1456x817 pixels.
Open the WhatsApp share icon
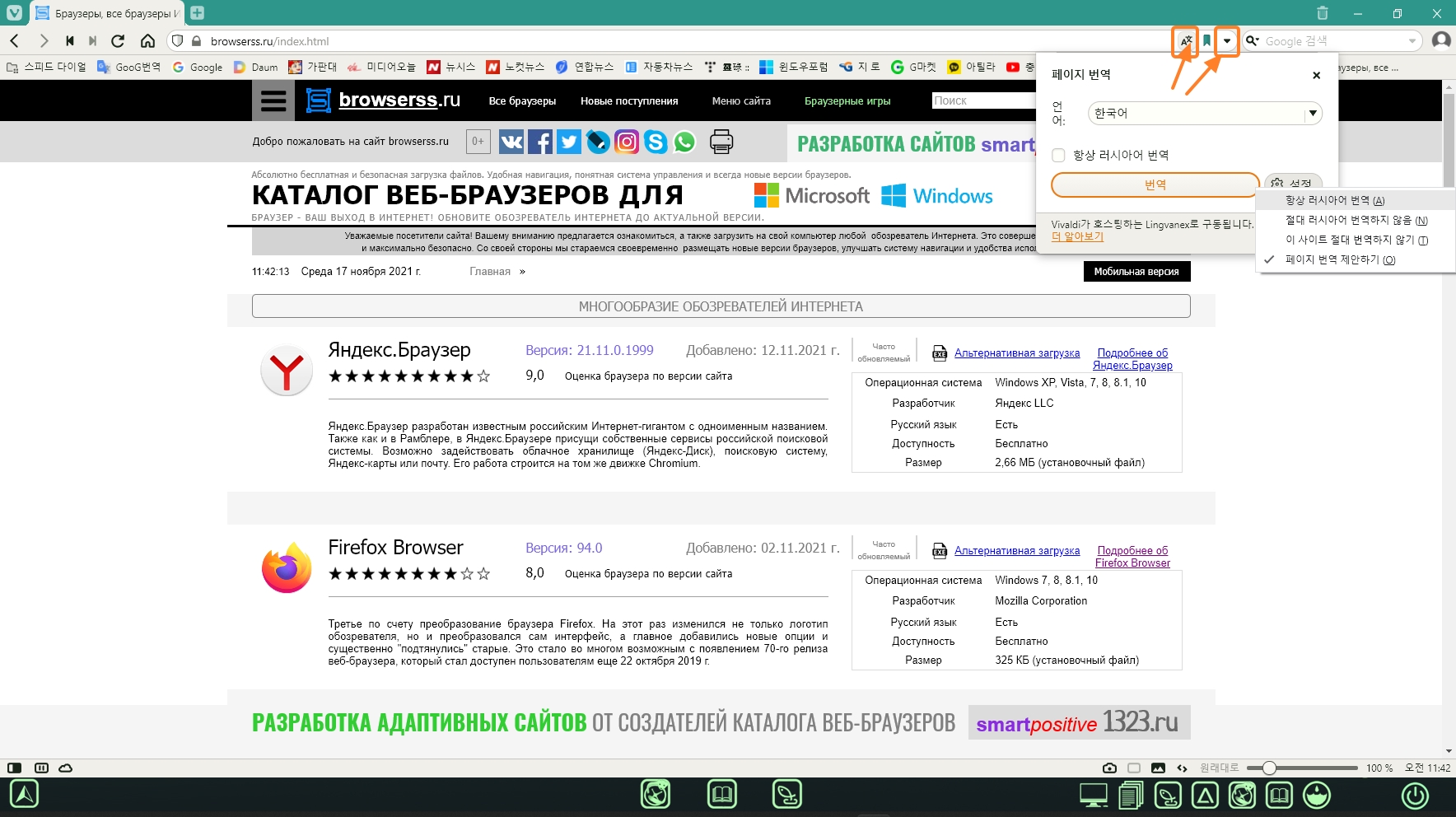pos(684,142)
